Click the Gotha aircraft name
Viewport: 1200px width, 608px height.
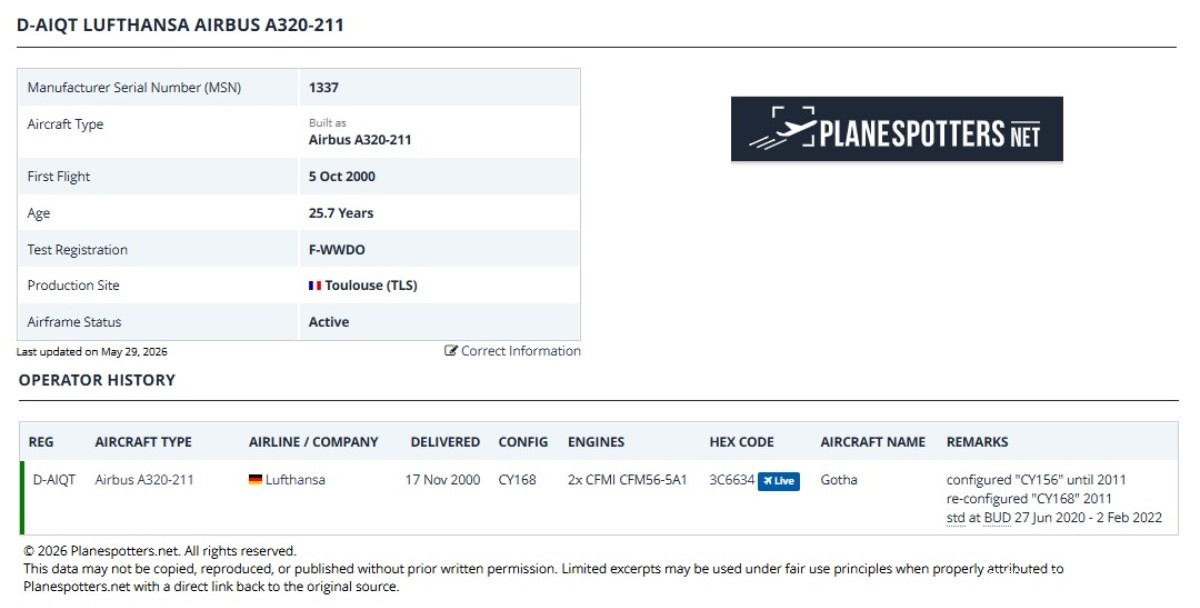point(839,480)
